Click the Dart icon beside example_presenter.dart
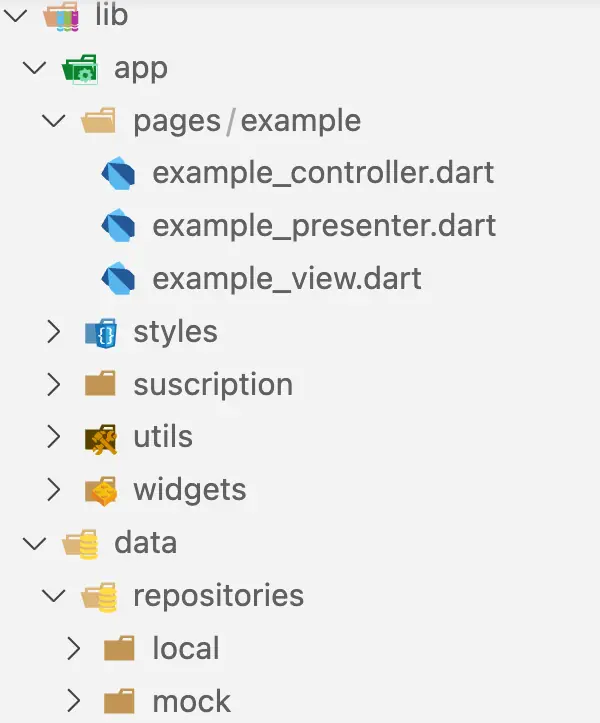 pos(118,226)
